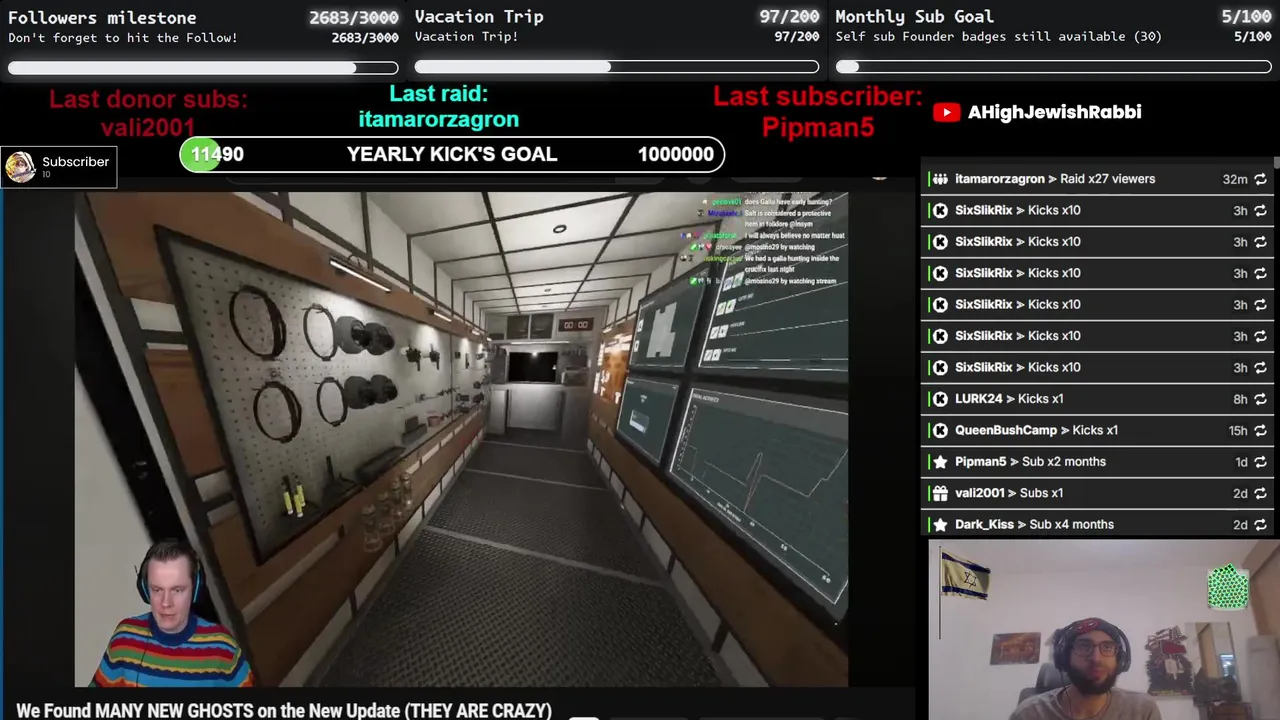
Task: Click the 00:00 timer display inside the van
Action: [x=575, y=325]
